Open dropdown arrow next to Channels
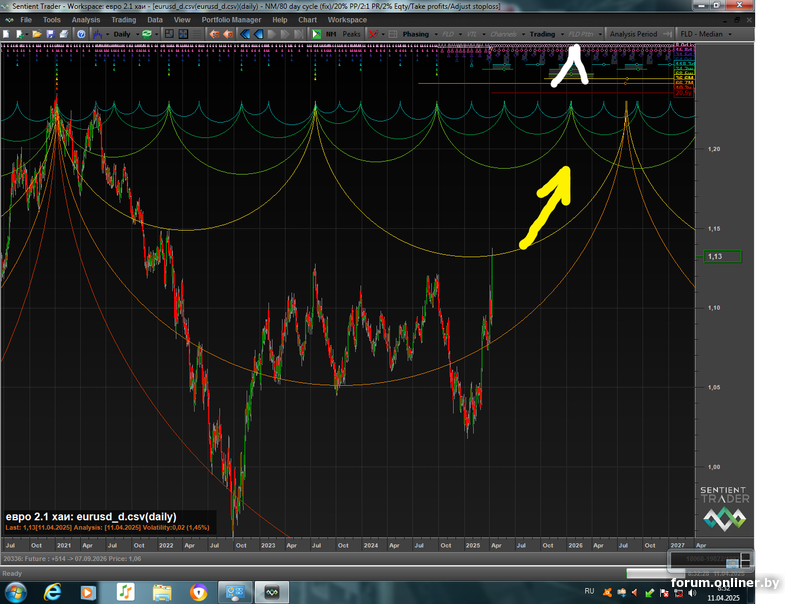This screenshot has height=604, width=800. point(523,35)
